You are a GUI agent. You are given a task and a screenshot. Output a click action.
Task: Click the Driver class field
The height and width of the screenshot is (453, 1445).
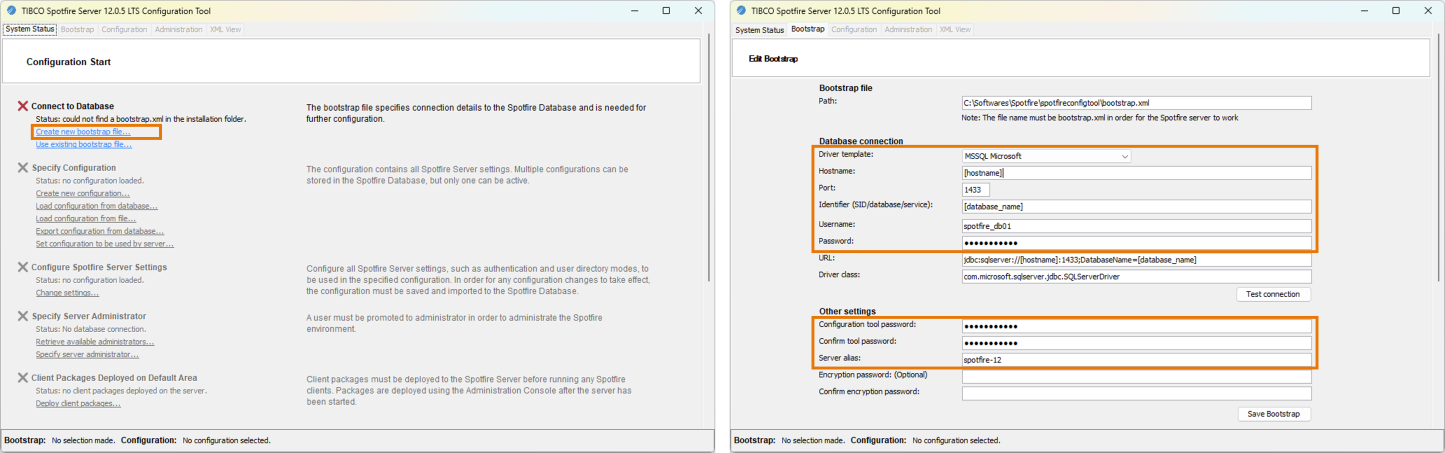click(x=1136, y=275)
